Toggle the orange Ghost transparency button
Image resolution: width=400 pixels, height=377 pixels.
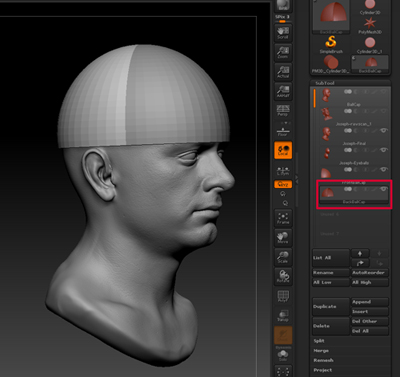click(x=283, y=335)
